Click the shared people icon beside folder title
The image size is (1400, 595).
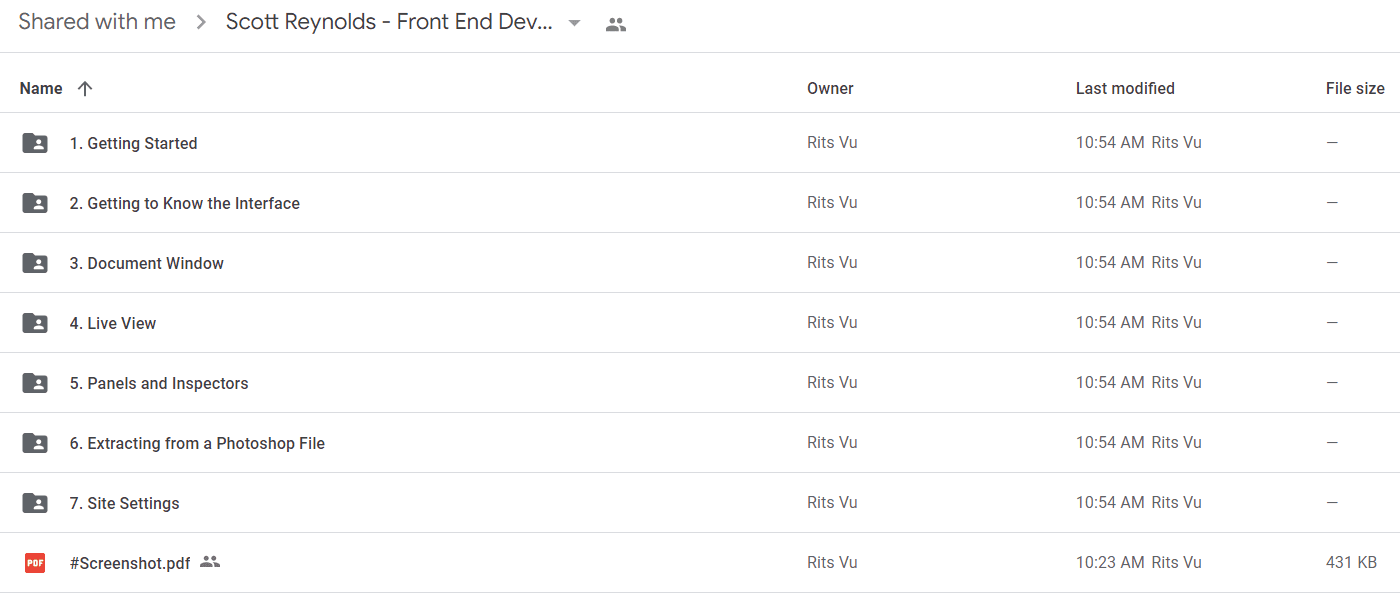[616, 24]
